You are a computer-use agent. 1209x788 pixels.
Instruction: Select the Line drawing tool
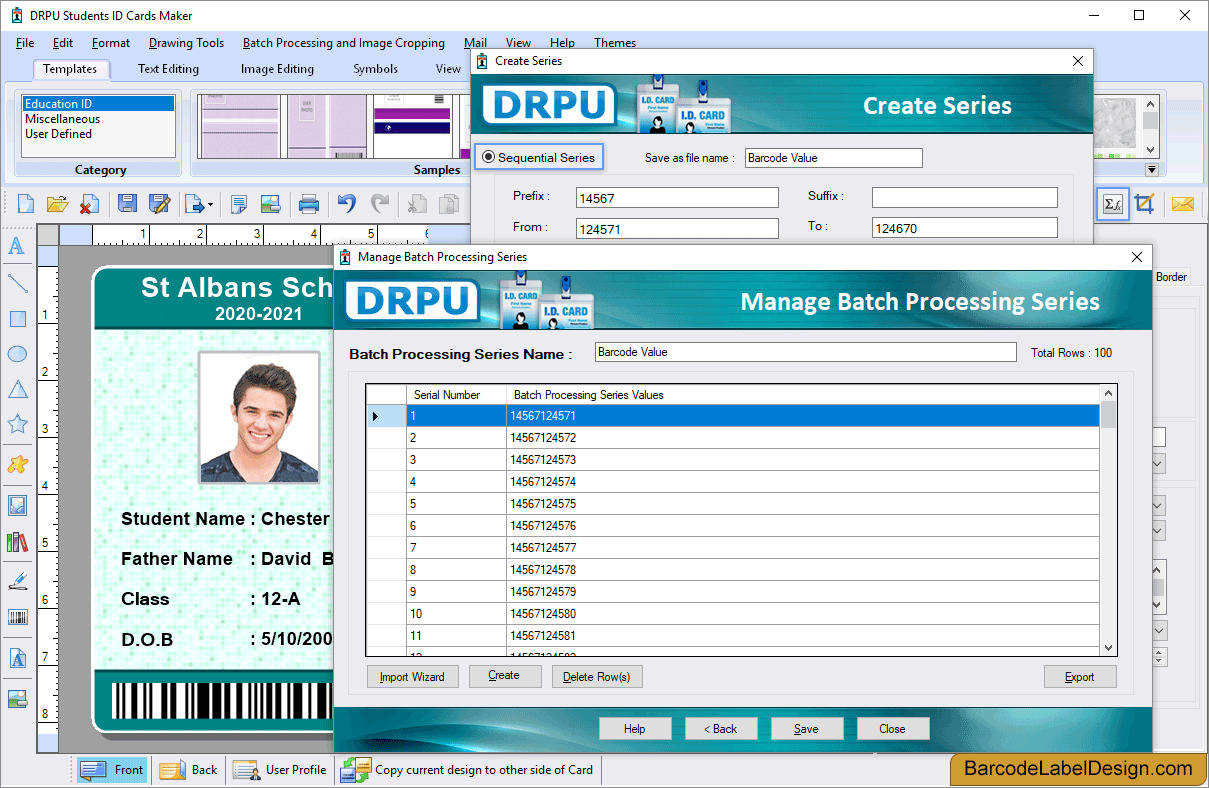(17, 283)
